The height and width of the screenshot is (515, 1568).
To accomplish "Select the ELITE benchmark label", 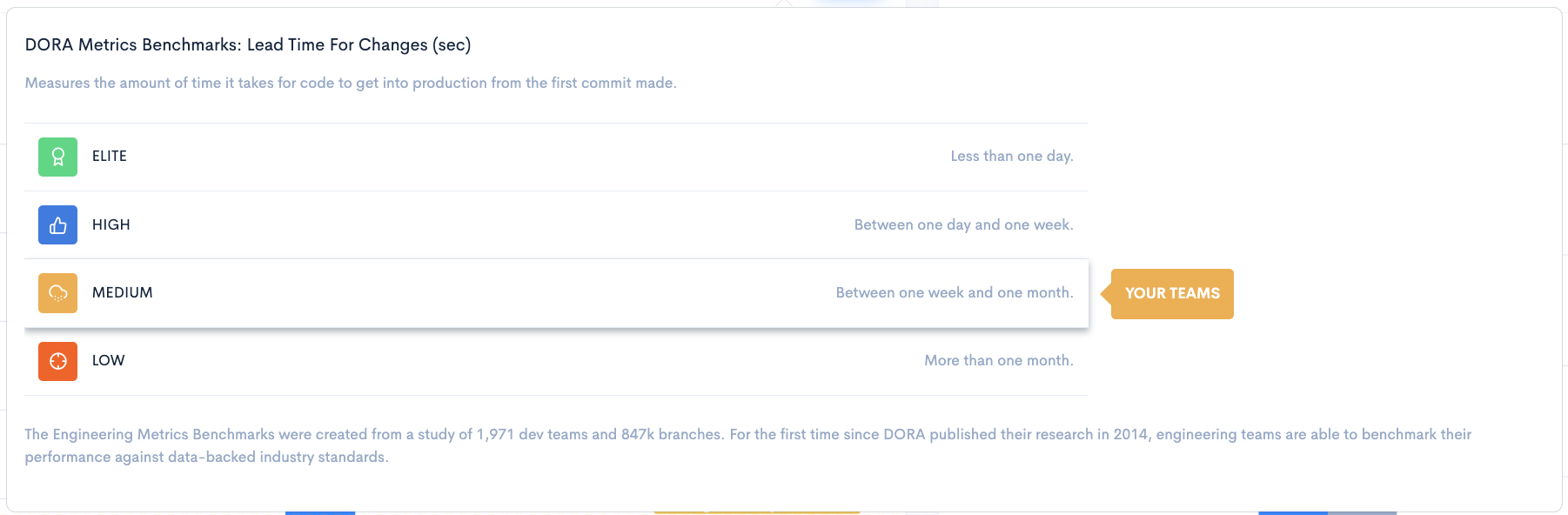I will (x=110, y=157).
